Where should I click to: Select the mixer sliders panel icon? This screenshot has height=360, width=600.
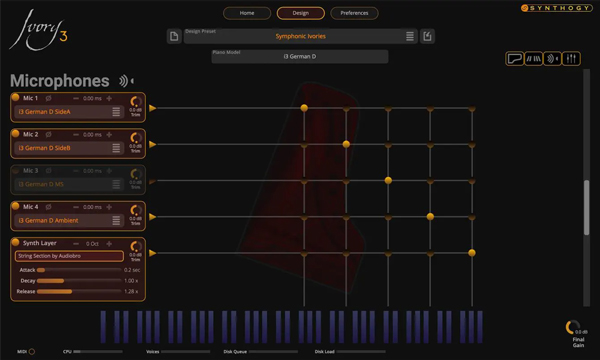571,59
